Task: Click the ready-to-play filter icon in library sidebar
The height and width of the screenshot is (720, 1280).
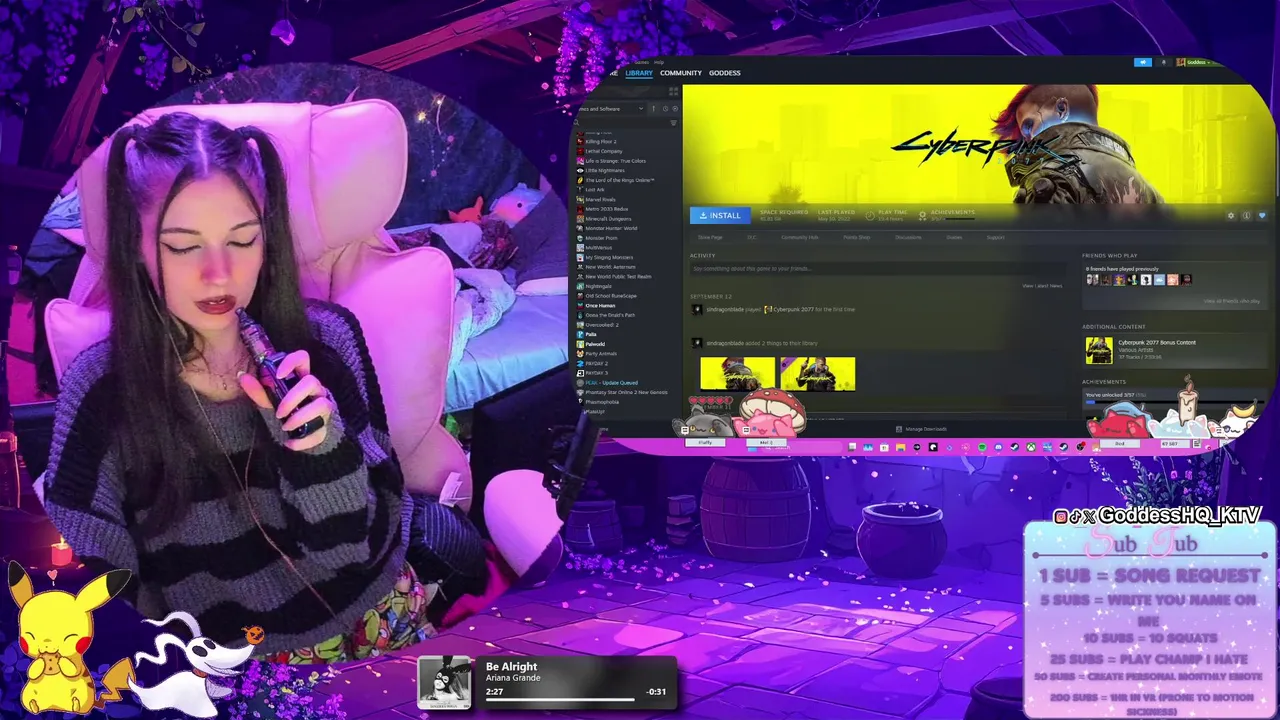Action: 675,109
